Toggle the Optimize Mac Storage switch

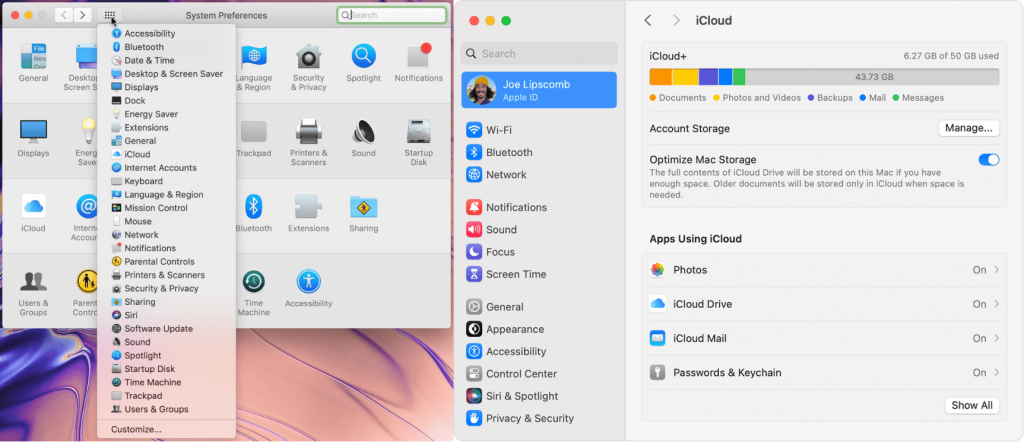pos(989,159)
